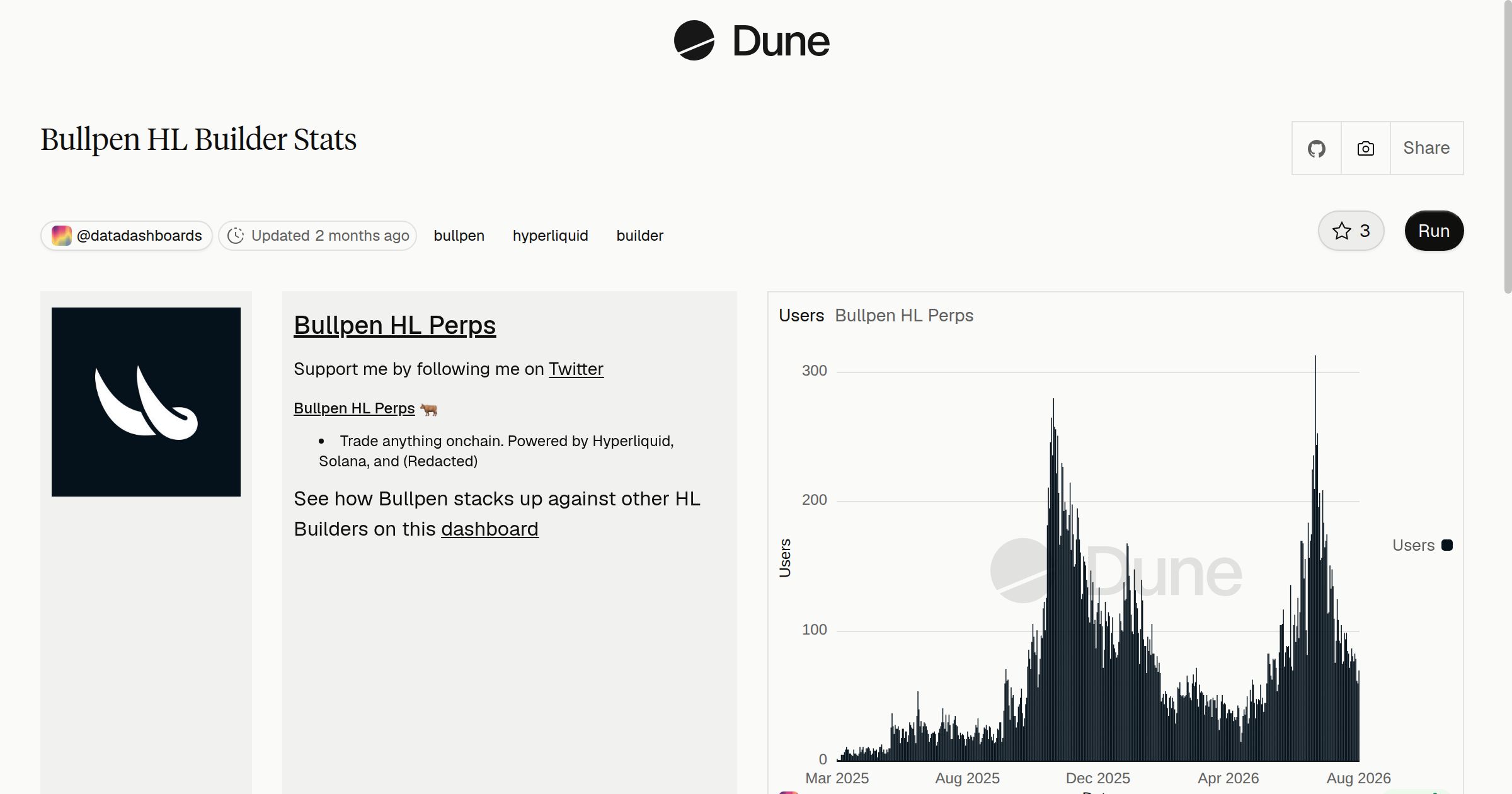The width and height of the screenshot is (1512, 794).
Task: Open the small Bullpen HL Perps cow link
Action: (354, 408)
